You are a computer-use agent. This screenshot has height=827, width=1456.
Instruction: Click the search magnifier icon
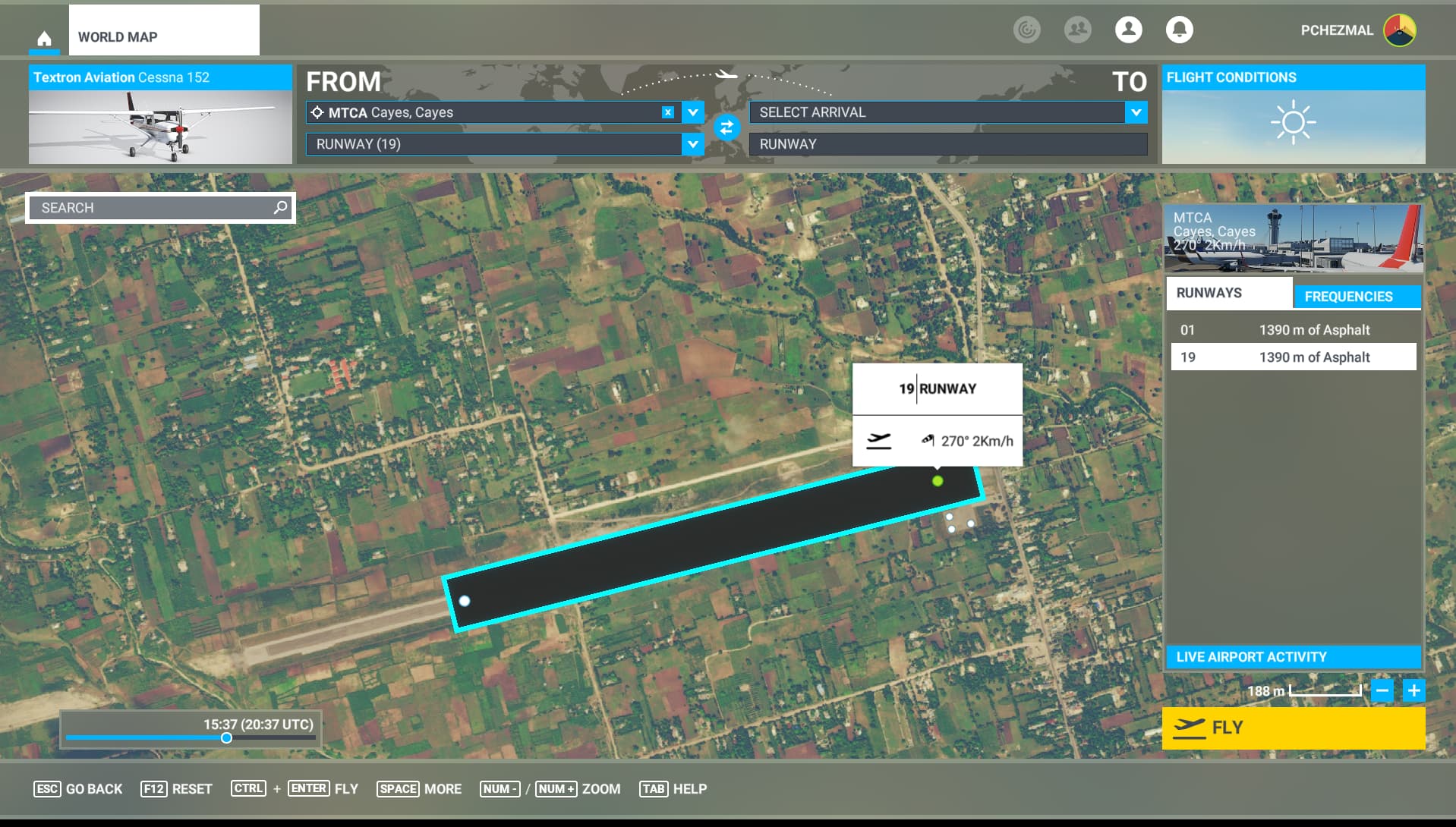280,207
